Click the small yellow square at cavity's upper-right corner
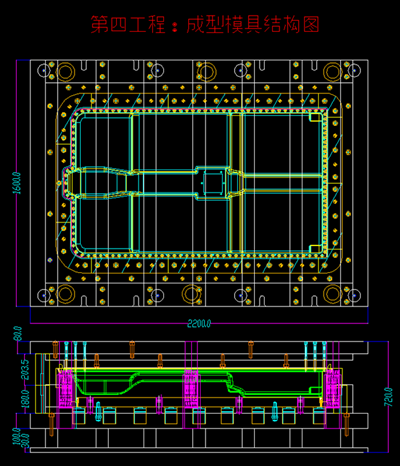400x466 pixels. click(315, 117)
